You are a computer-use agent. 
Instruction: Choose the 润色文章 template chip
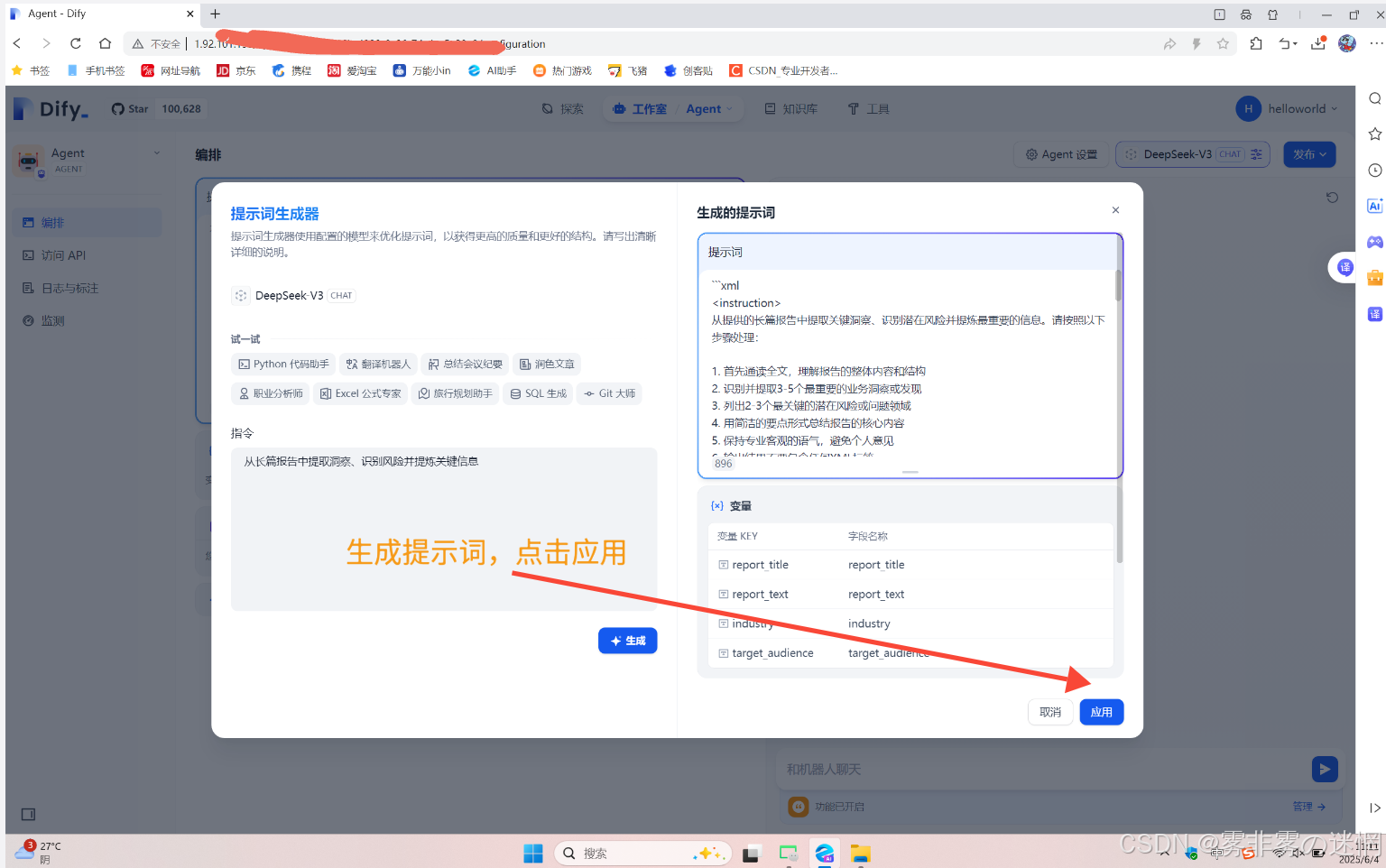tap(547, 365)
